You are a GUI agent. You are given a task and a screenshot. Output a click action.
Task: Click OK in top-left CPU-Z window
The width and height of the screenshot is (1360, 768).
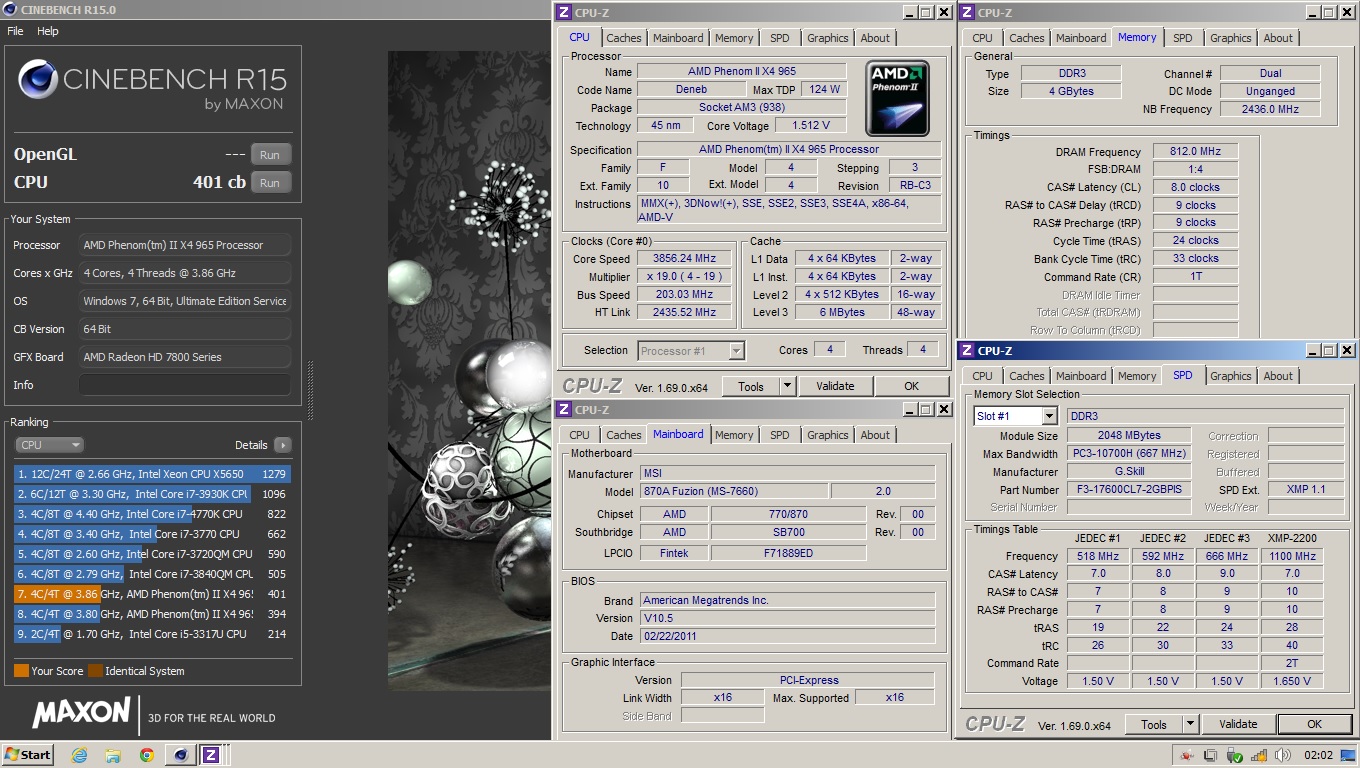(x=911, y=386)
